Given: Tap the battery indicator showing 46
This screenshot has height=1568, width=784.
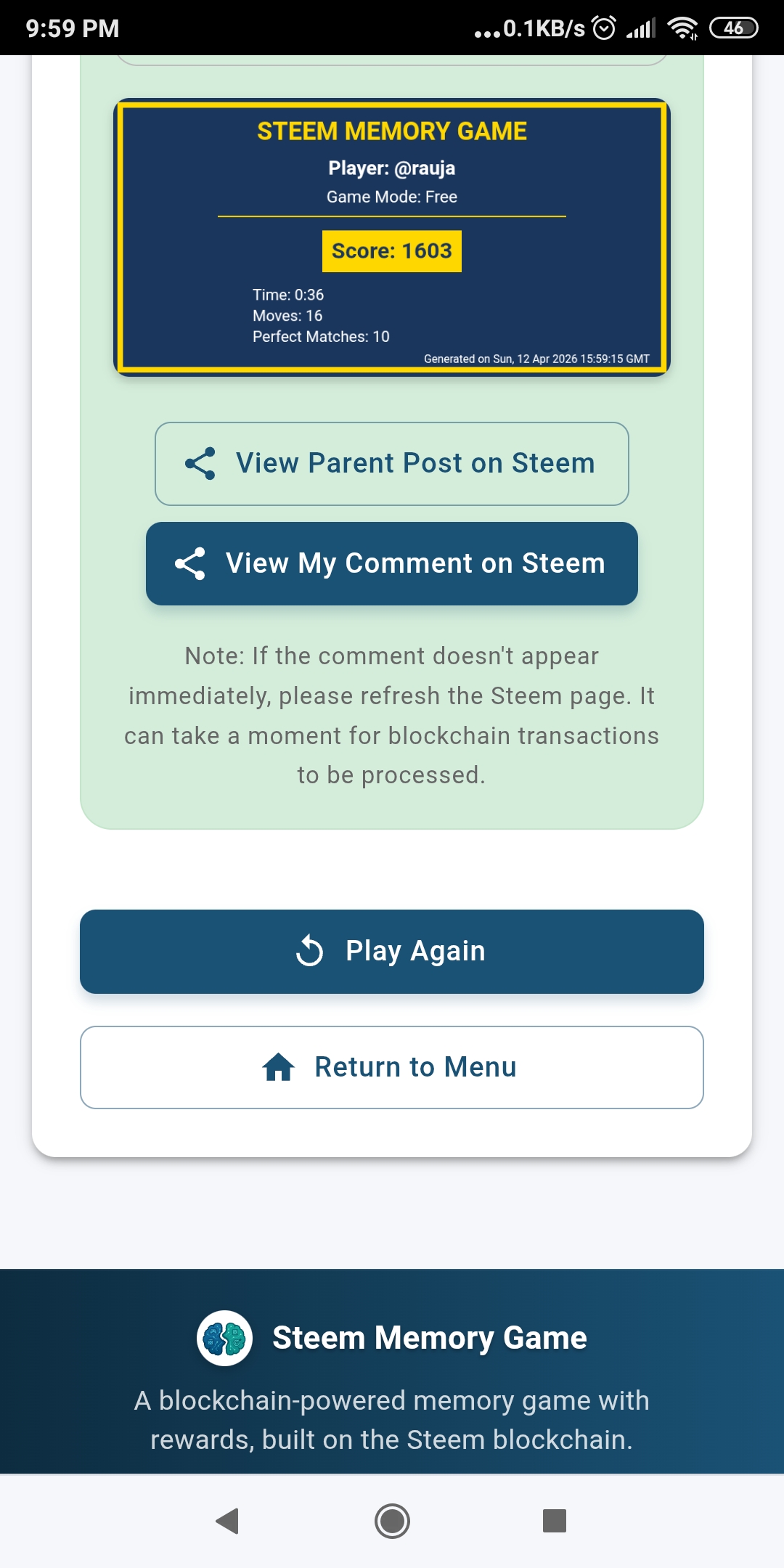Looking at the screenshot, I should tap(733, 28).
